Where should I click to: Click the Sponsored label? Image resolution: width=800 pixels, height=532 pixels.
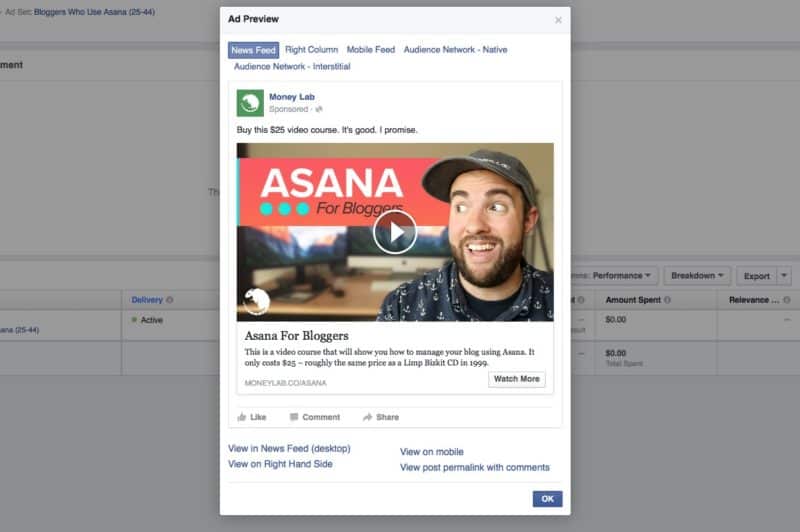[288, 109]
